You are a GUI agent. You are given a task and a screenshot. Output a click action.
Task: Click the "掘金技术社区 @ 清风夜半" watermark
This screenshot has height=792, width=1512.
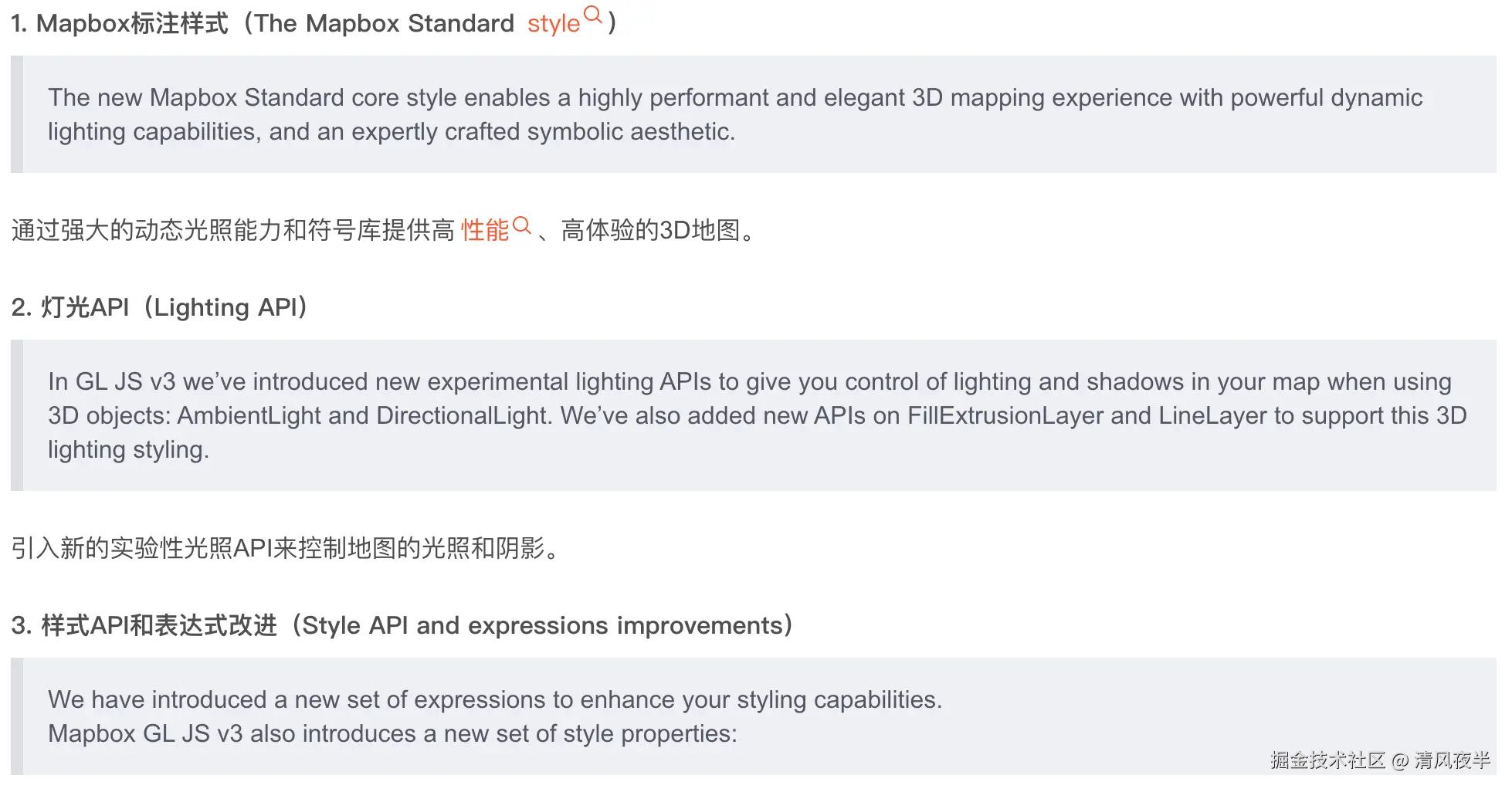coord(1380,760)
